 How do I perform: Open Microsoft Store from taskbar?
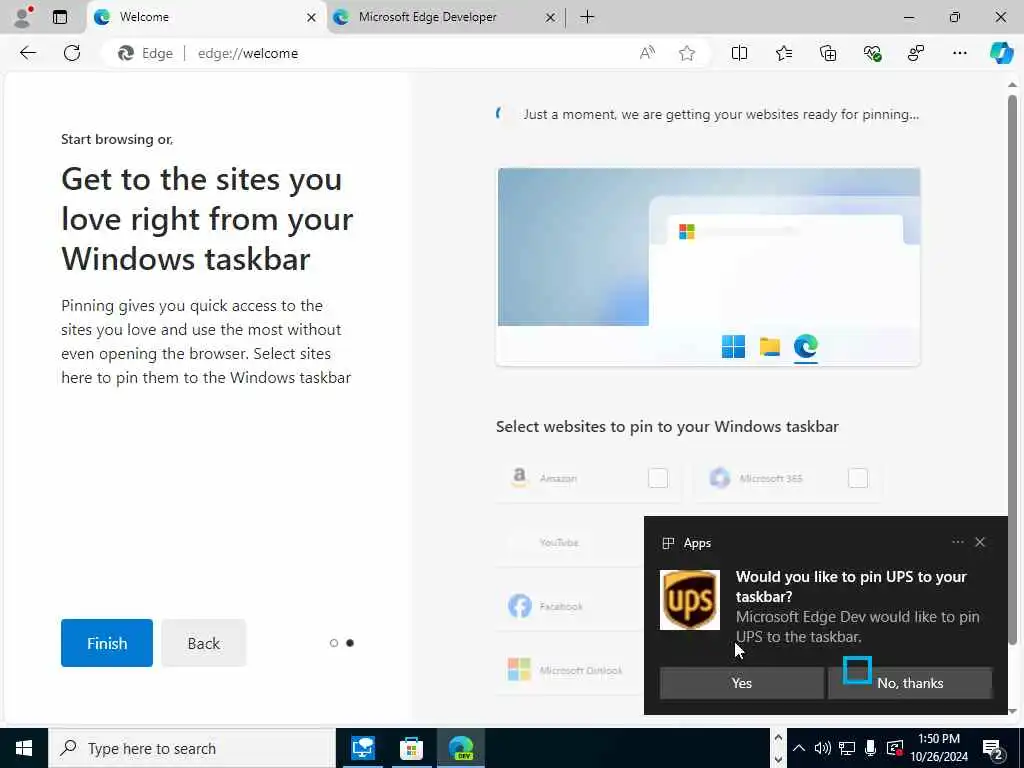(x=411, y=748)
